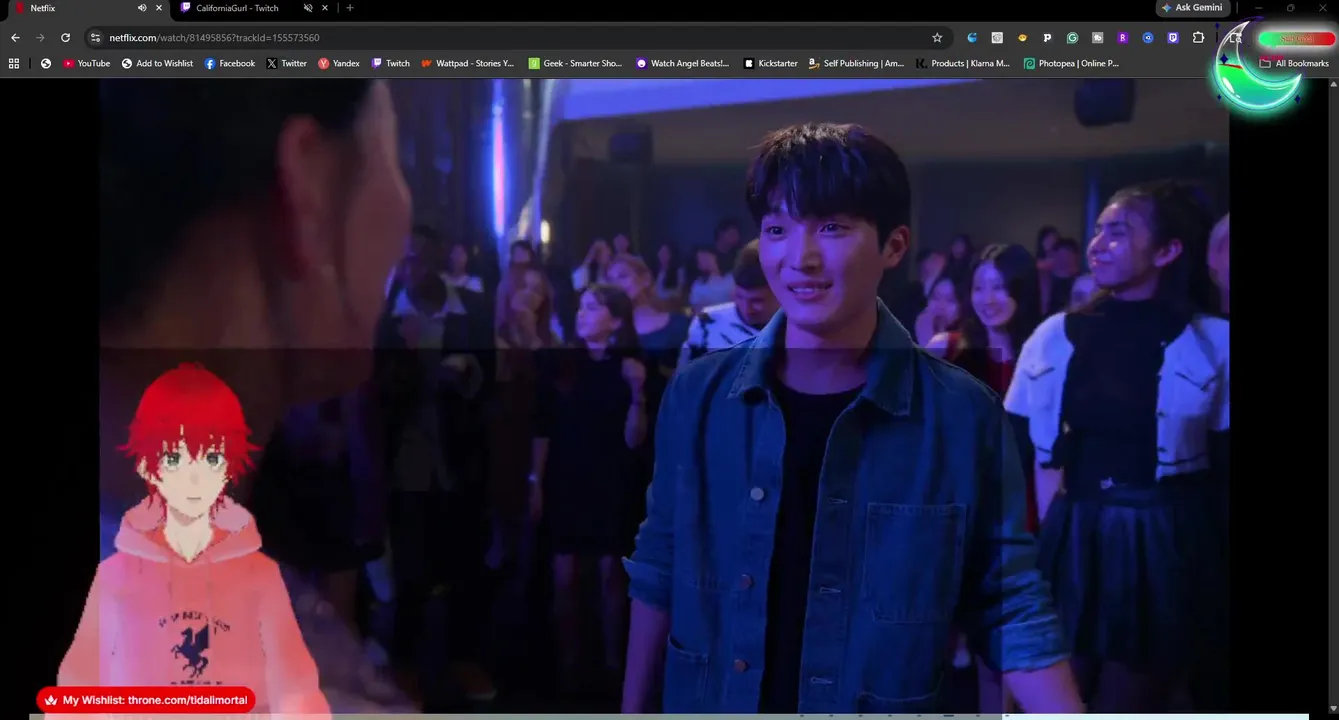Click the gray puzzle-image extension icon

point(1098,38)
